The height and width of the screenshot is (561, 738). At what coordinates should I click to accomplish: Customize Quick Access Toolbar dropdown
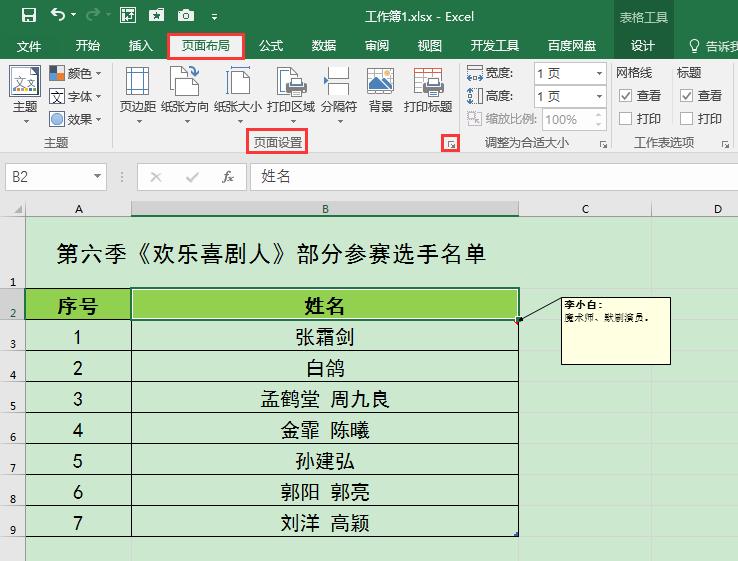[214, 17]
